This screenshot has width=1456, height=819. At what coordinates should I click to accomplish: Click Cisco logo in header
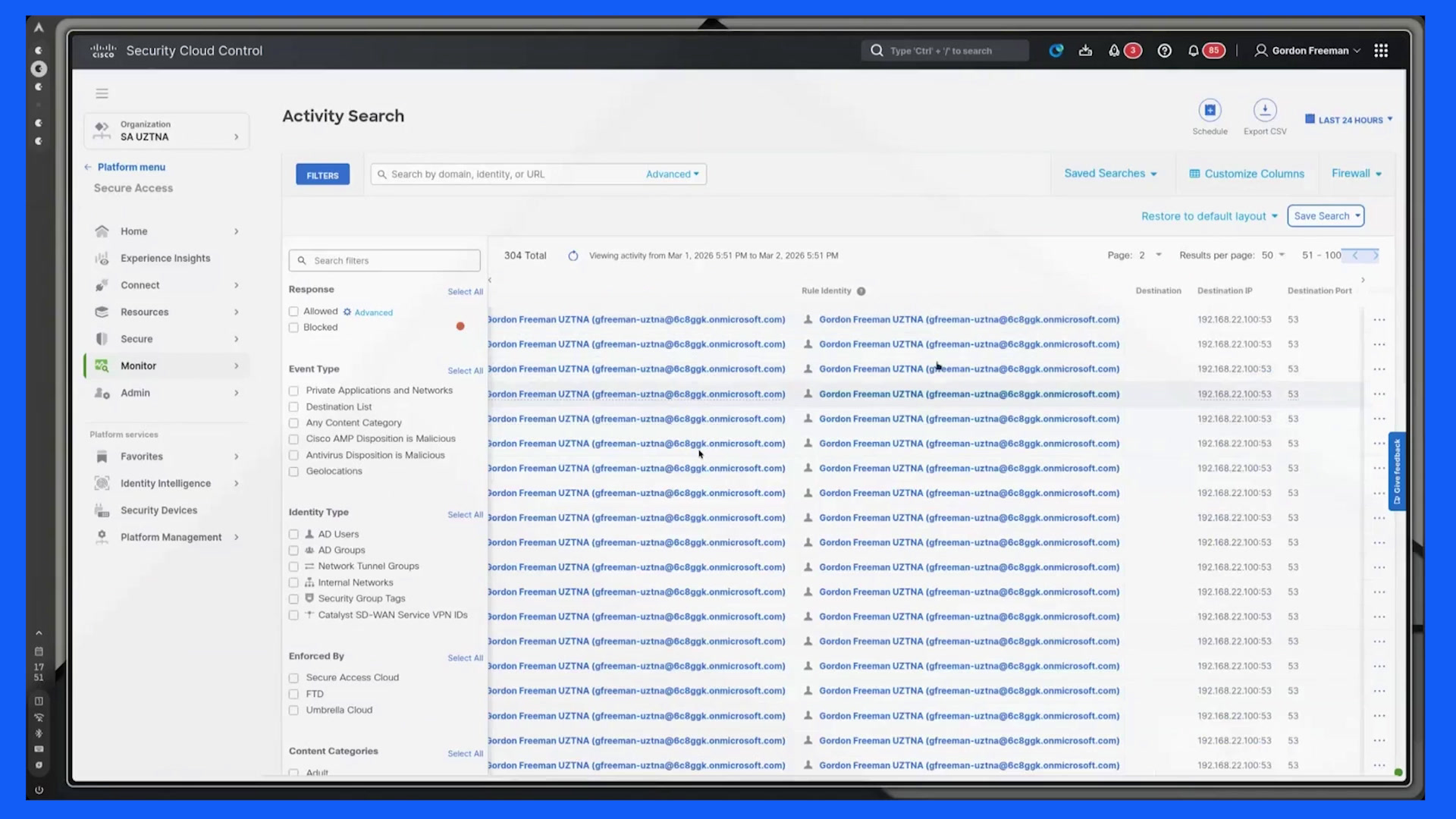pos(103,51)
